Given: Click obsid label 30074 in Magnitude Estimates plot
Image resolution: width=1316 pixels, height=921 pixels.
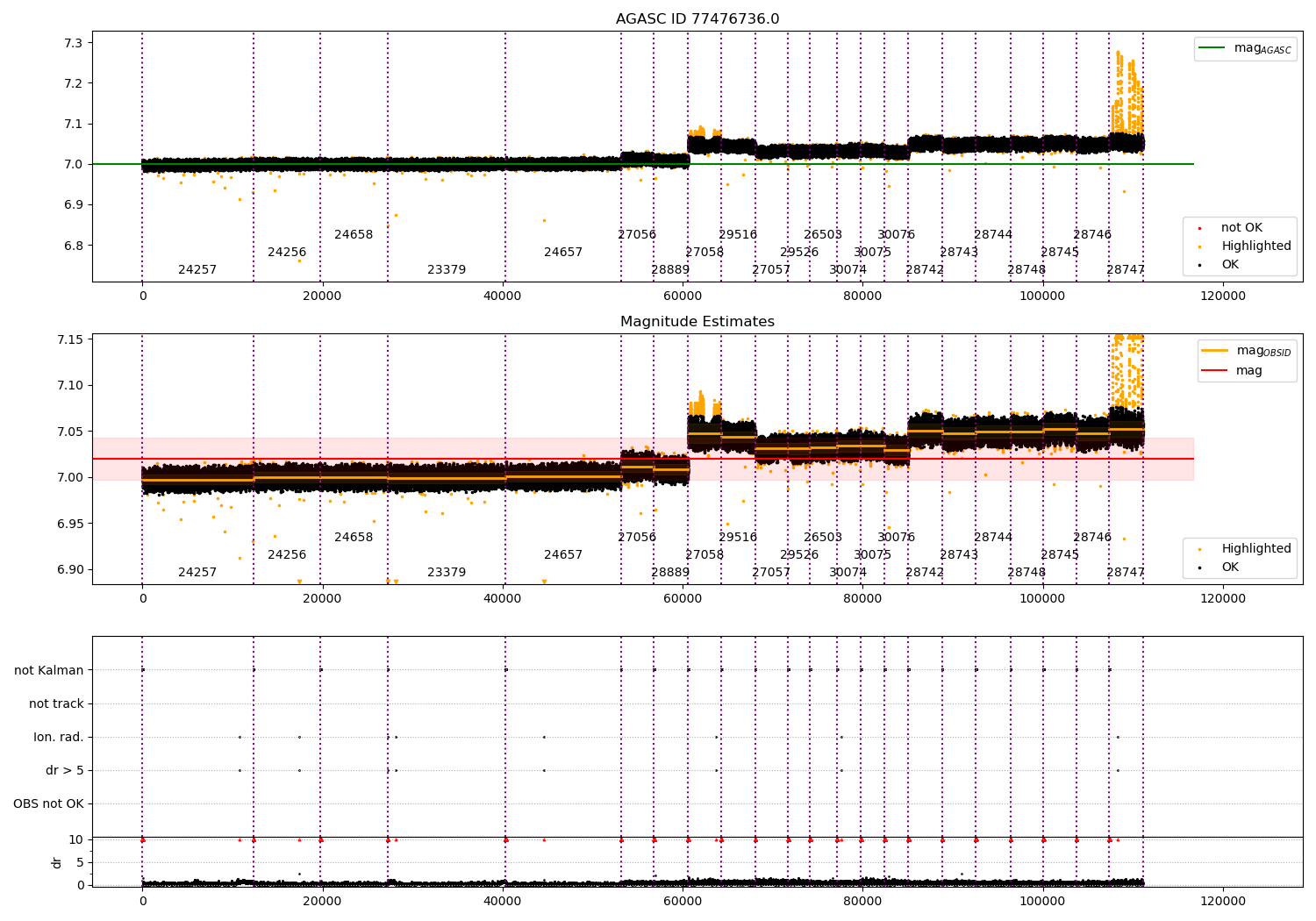Looking at the screenshot, I should (x=848, y=573).
